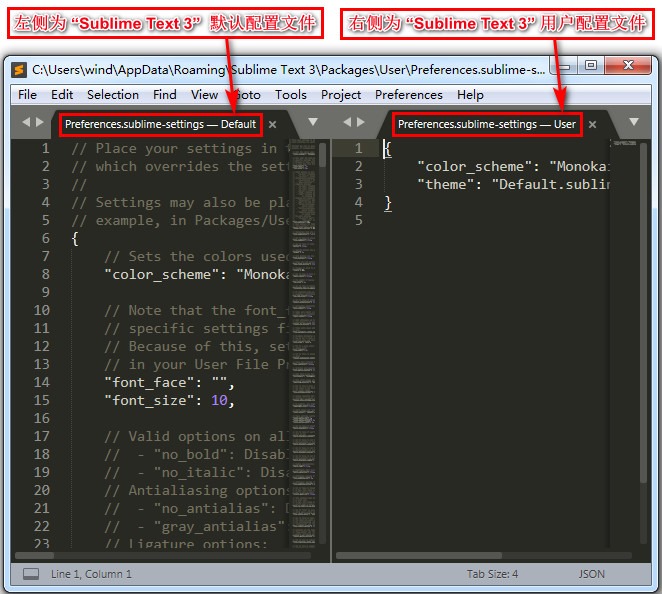Click the "no_italic" comment line
The width and height of the screenshot is (662, 594).
pyautogui.click(x=197, y=472)
